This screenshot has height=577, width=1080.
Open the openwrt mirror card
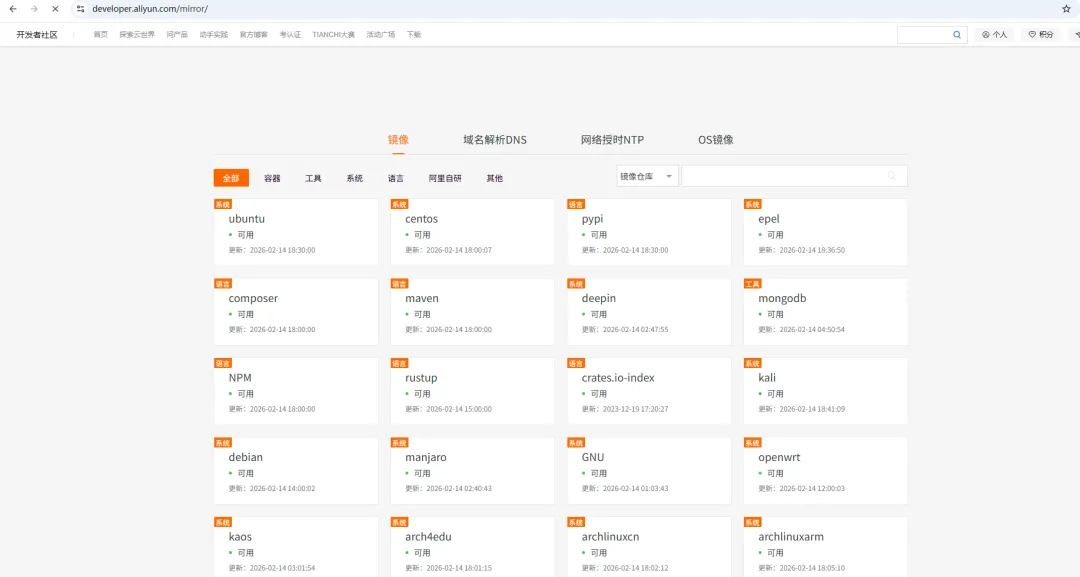tap(825, 470)
